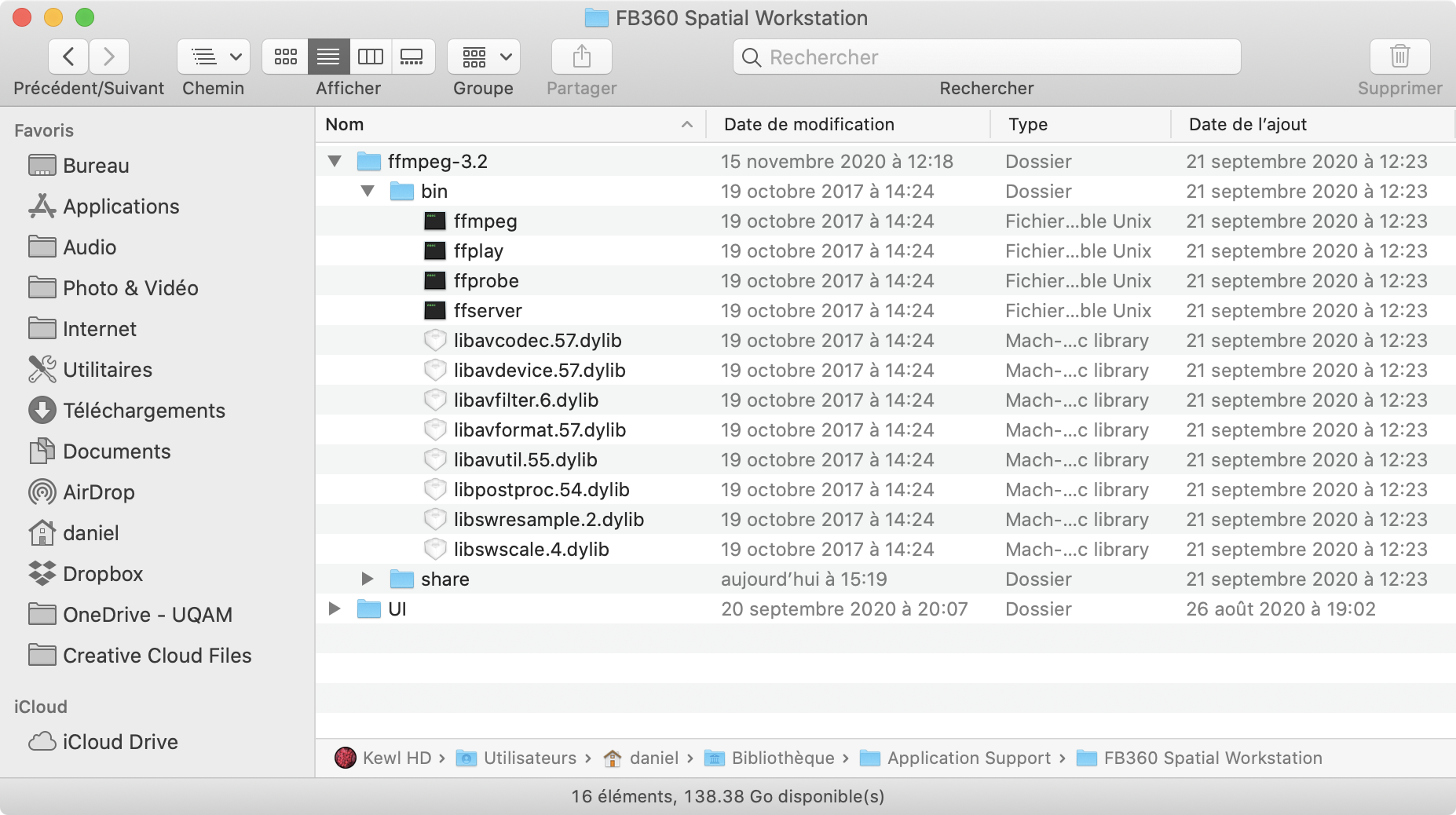Screen dimensions: 1456x815
Task: Open Téléchargements in the sidebar
Action: pos(144,411)
